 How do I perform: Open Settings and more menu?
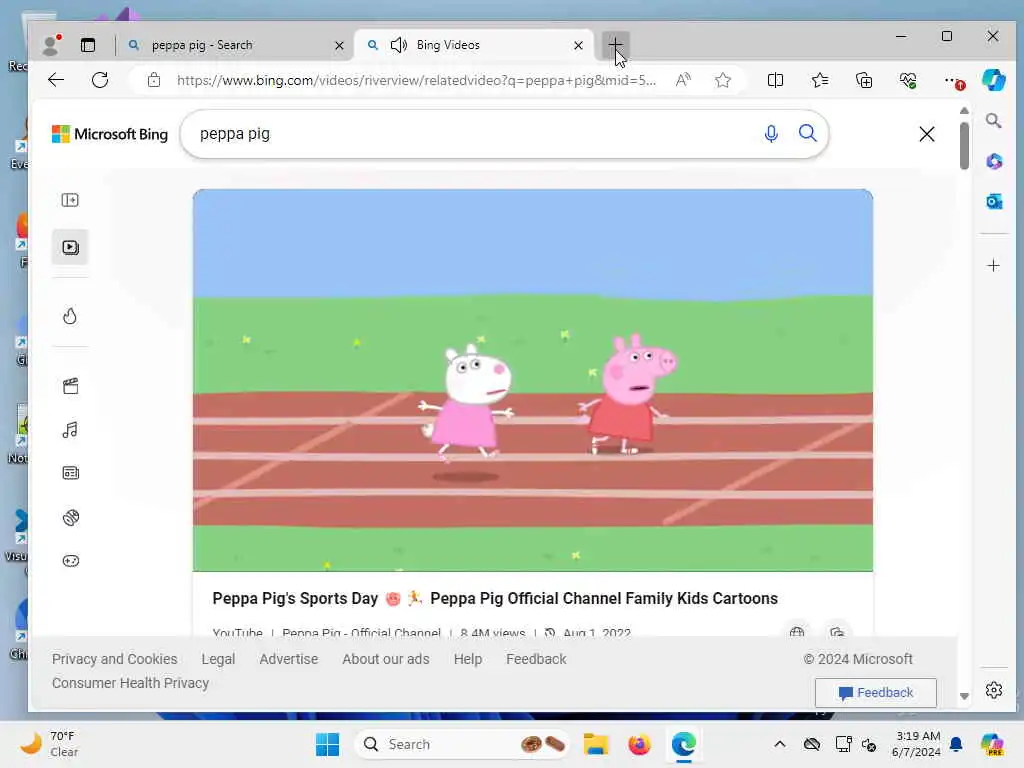point(952,80)
